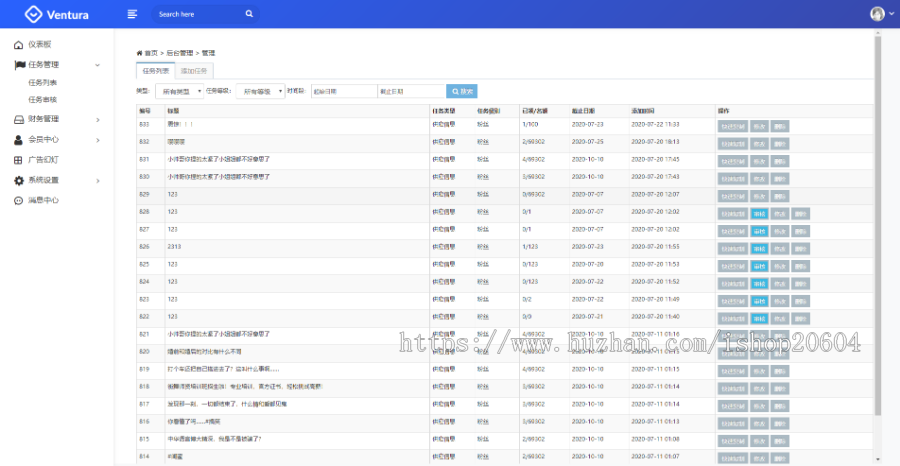Open 任务审核 in the sidebar submenu
Image resolution: width=900 pixels, height=466 pixels.
tap(43, 99)
